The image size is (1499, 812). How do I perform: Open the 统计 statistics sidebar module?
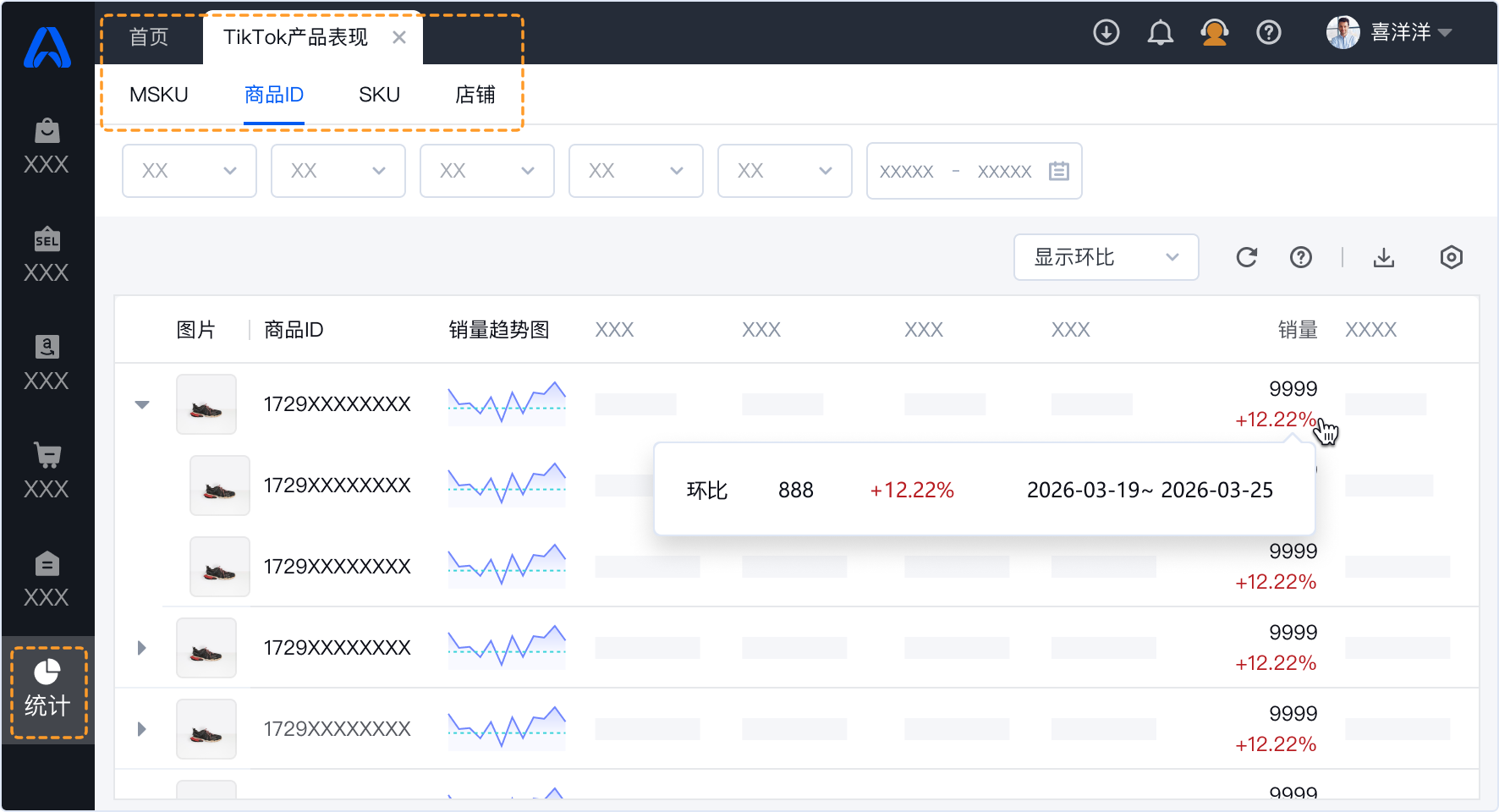click(x=47, y=689)
